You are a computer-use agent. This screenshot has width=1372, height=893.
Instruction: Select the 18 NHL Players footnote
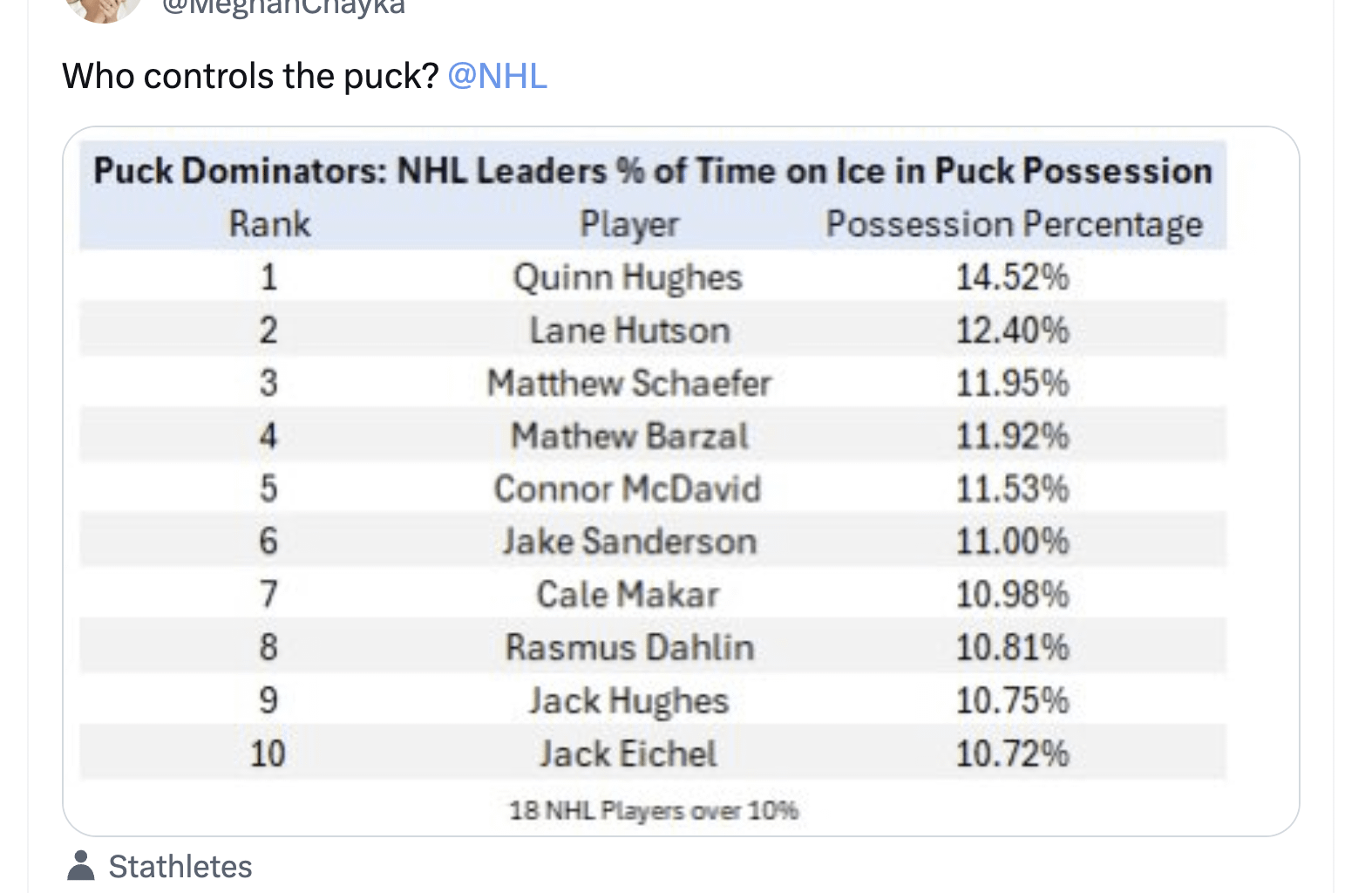coord(655,810)
